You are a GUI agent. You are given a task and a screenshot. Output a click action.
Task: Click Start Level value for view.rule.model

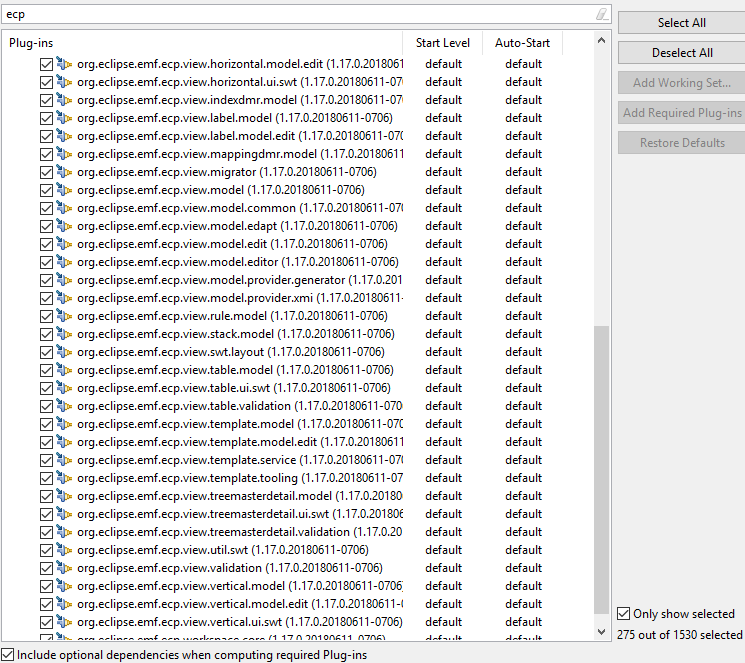tap(443, 316)
